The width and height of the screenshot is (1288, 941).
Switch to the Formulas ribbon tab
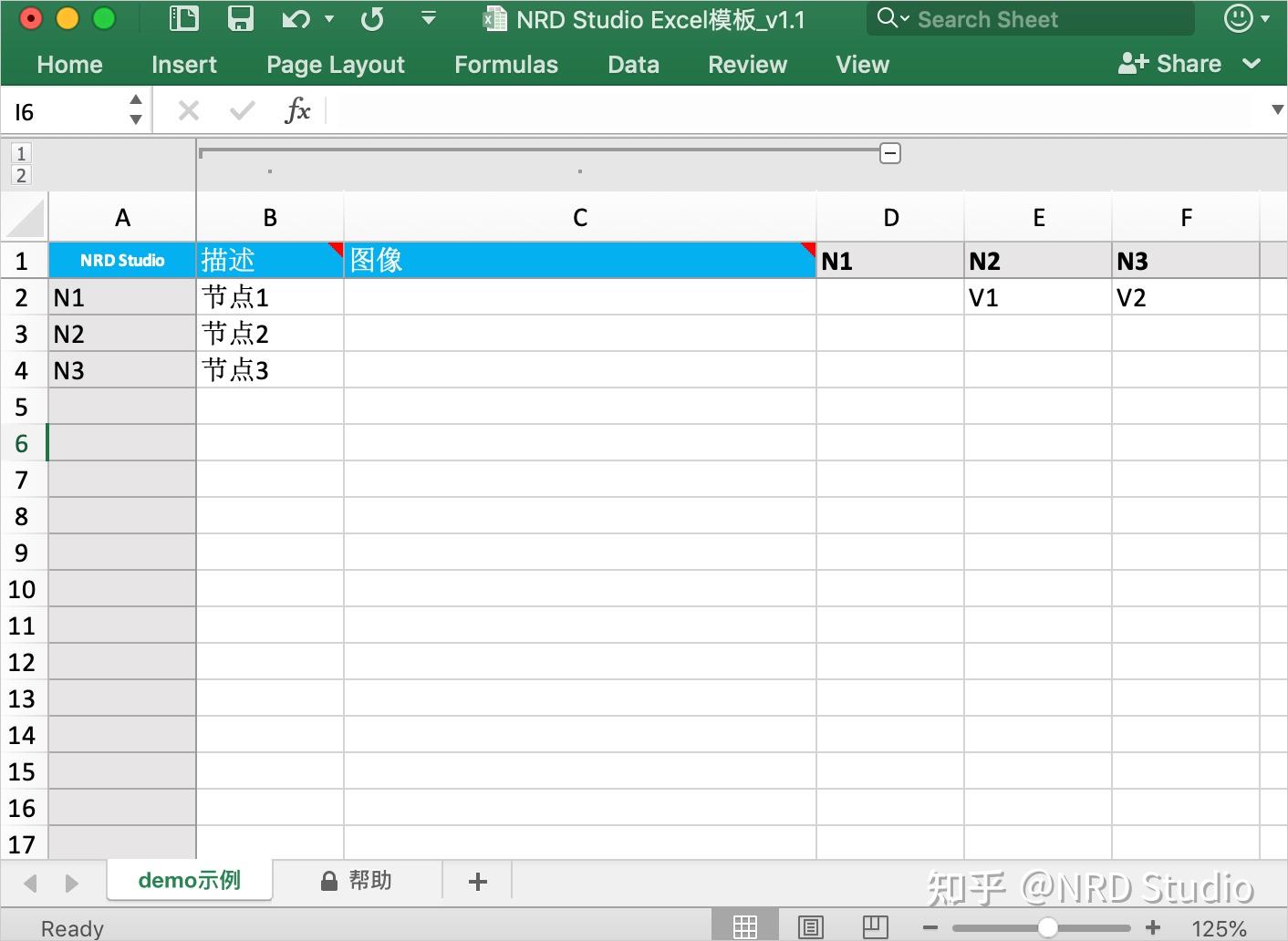coord(505,64)
